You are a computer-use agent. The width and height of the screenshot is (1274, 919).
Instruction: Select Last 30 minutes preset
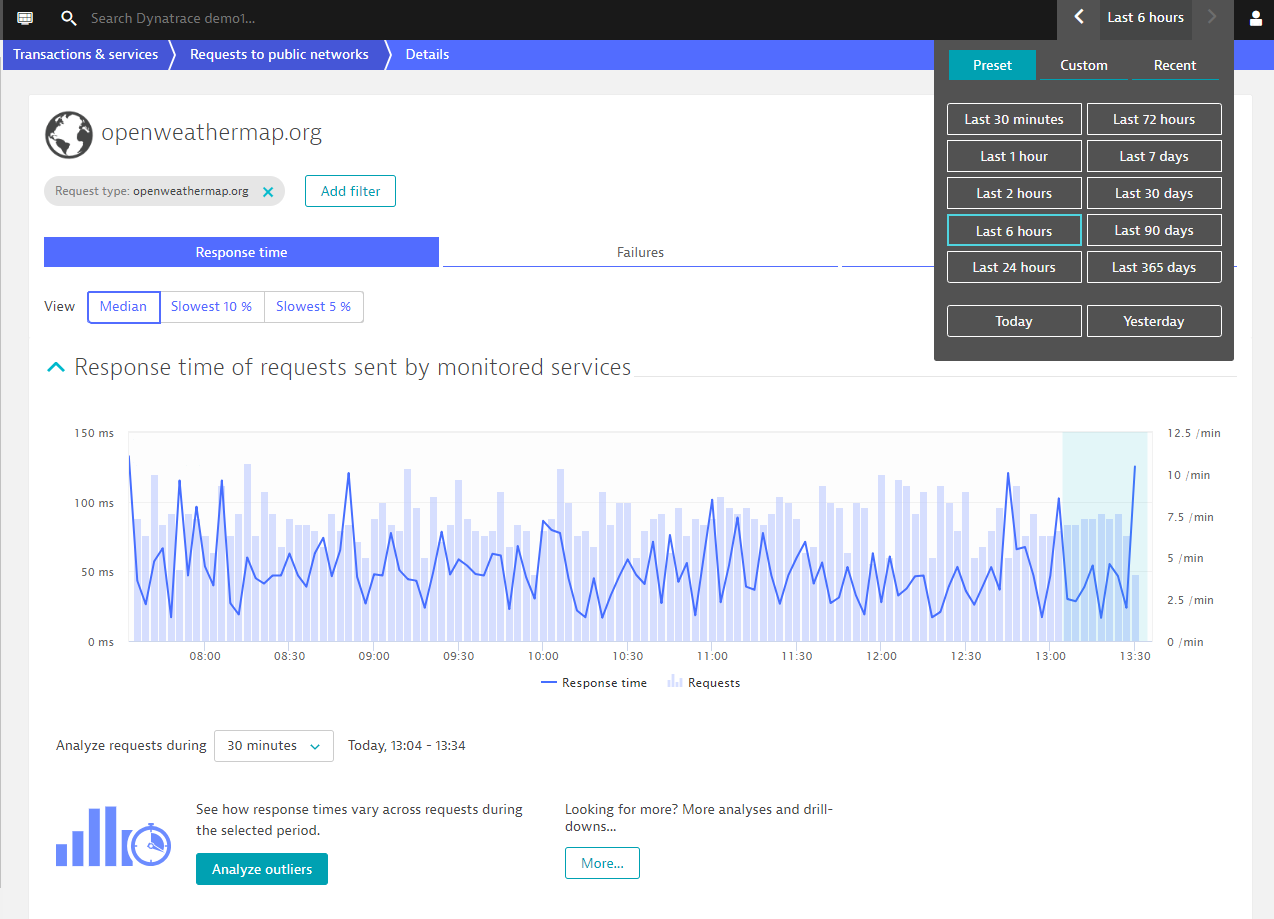click(1014, 119)
